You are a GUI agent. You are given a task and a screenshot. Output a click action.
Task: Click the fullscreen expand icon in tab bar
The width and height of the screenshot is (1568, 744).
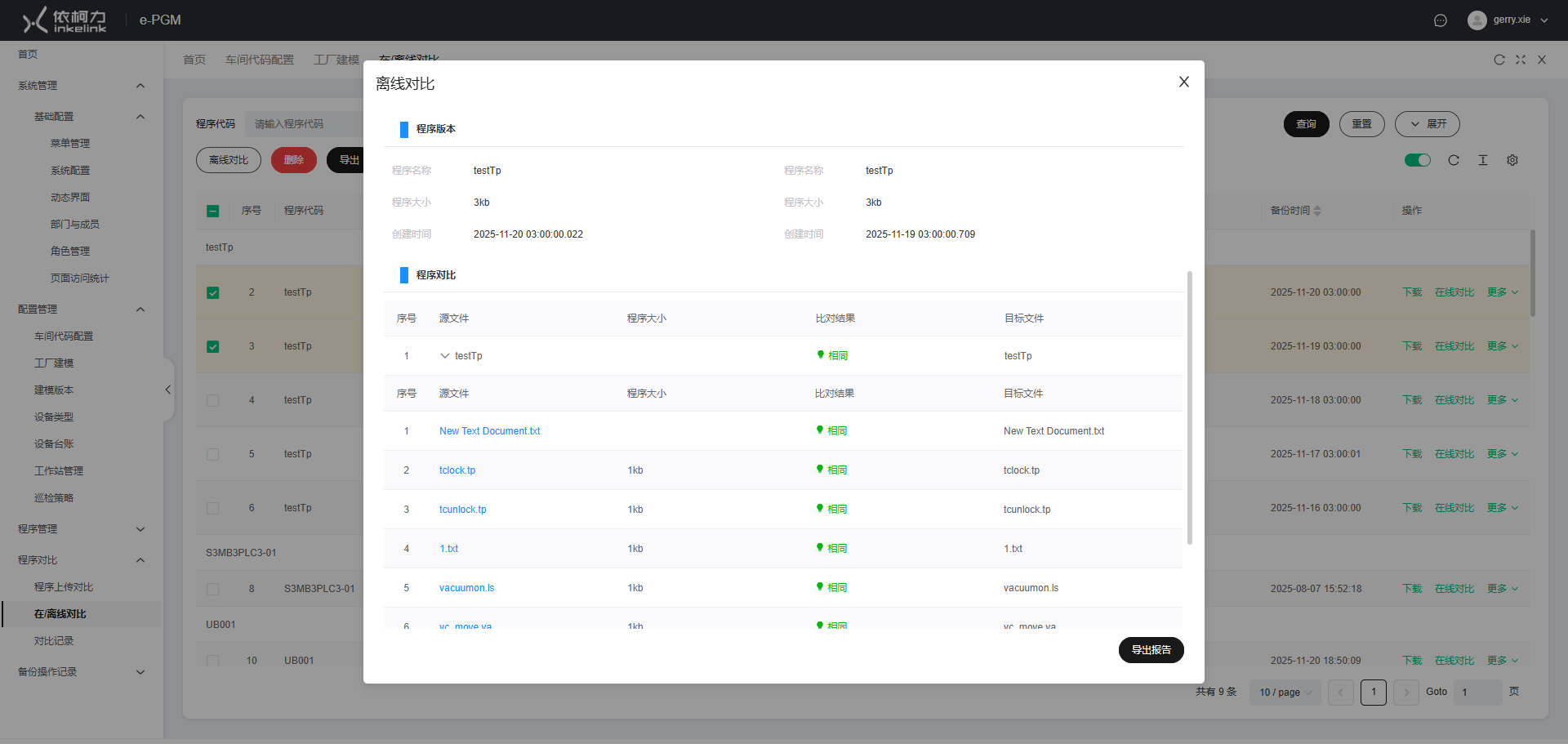[x=1521, y=60]
